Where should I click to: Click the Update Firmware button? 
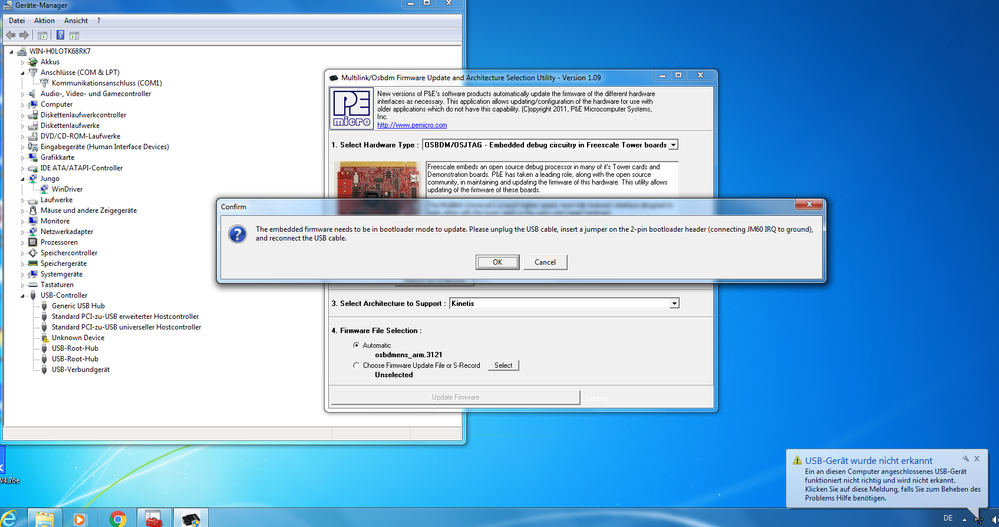point(456,397)
